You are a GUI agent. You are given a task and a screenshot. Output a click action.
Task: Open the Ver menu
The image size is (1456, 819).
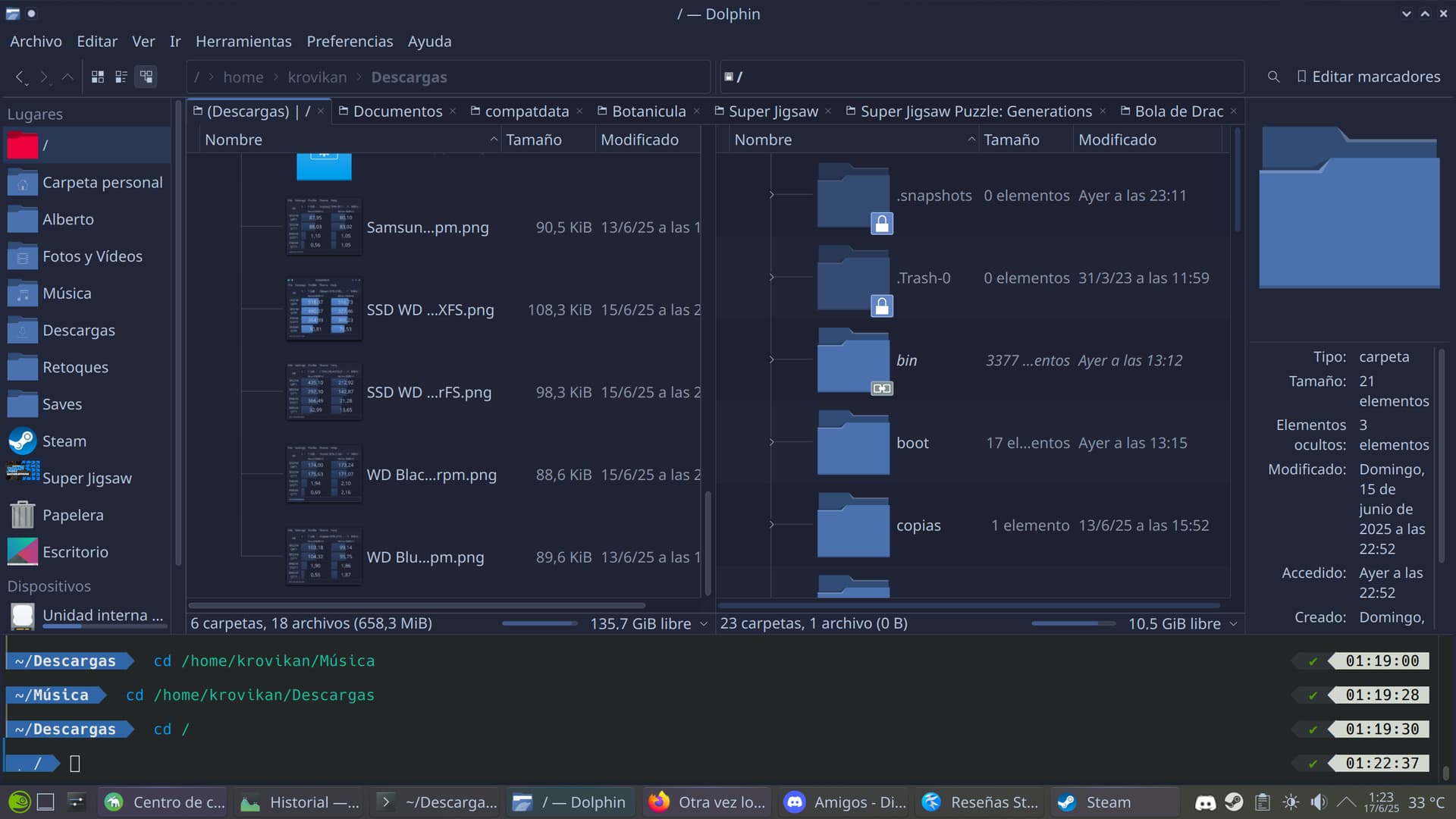[143, 41]
